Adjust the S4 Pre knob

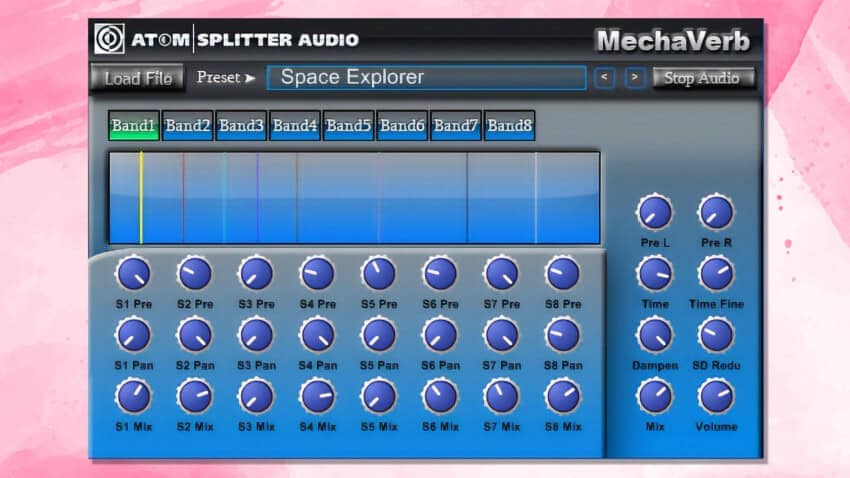point(317,274)
